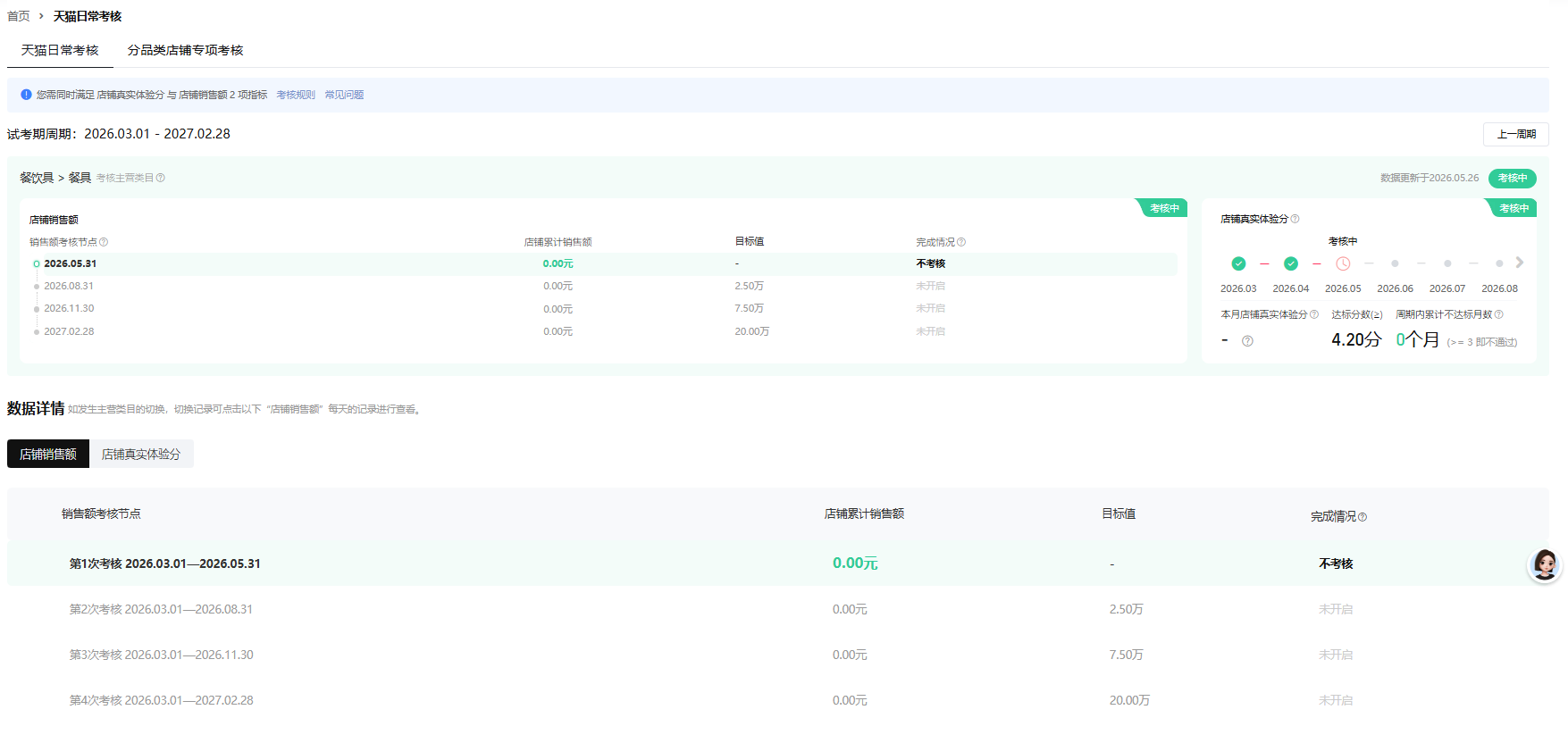Click the green check icon above 2026.04
This screenshot has width=1568, height=743.
(1291, 263)
